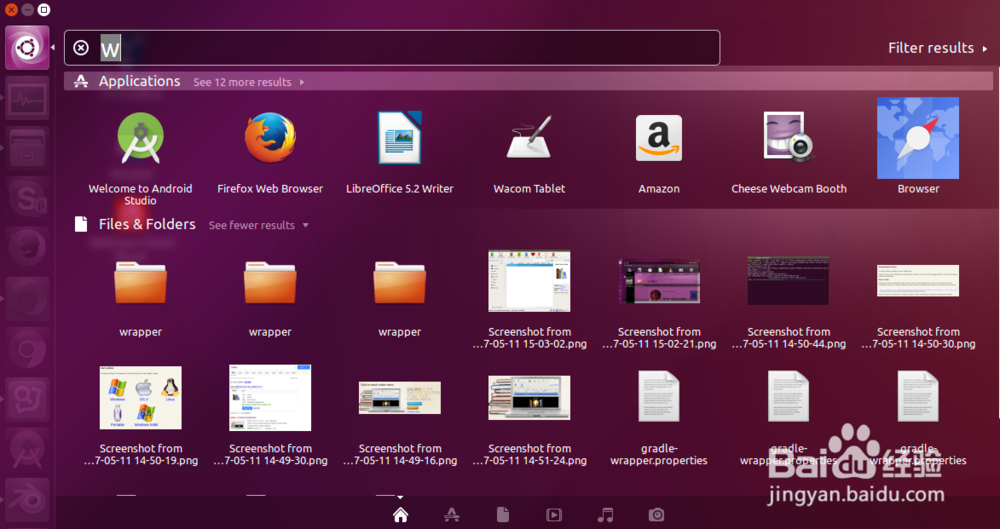The image size is (1000, 529).
Task: Open Screenshot from 7-05-11 14-49-30.png
Action: tap(270, 416)
